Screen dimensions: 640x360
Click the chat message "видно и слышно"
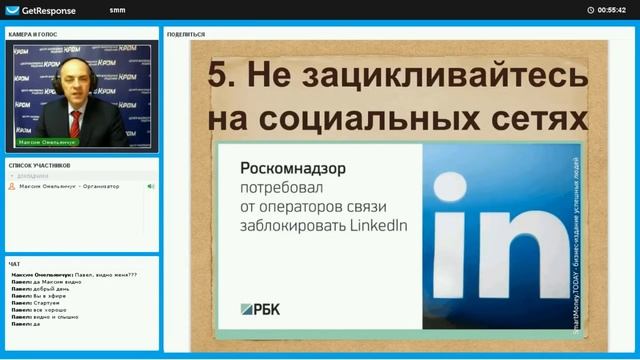(56, 317)
